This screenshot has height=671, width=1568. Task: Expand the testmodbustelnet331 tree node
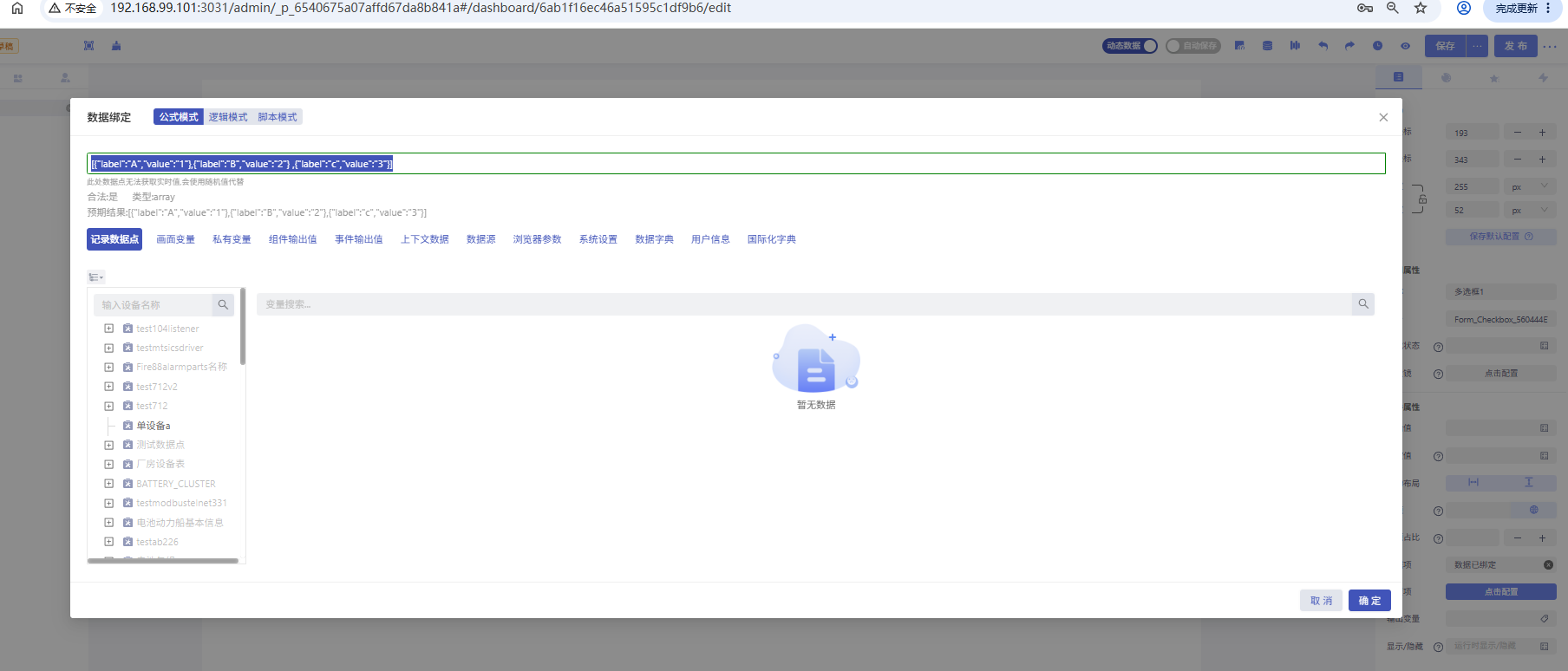(109, 503)
